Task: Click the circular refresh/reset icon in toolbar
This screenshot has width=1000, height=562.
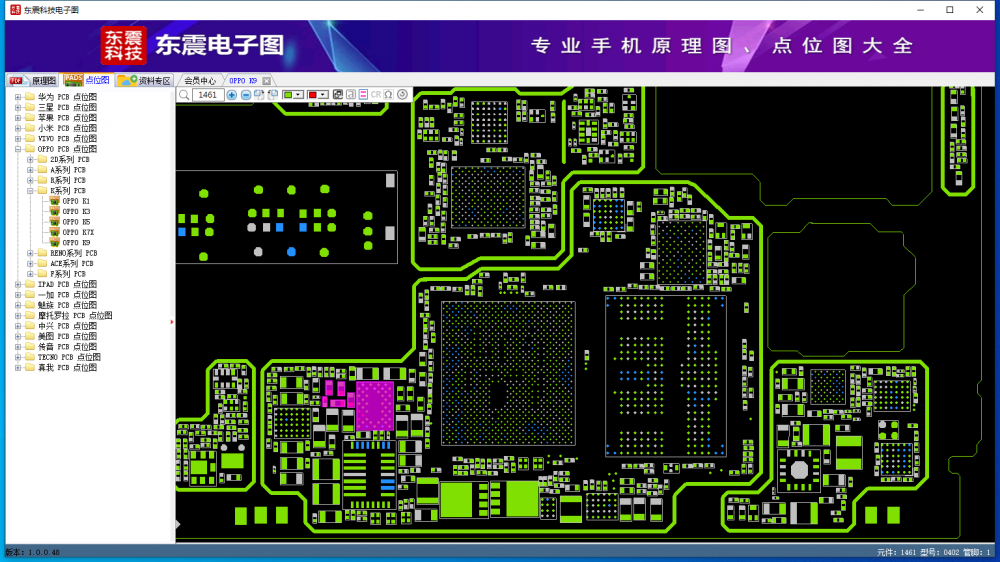Action: tap(402, 95)
